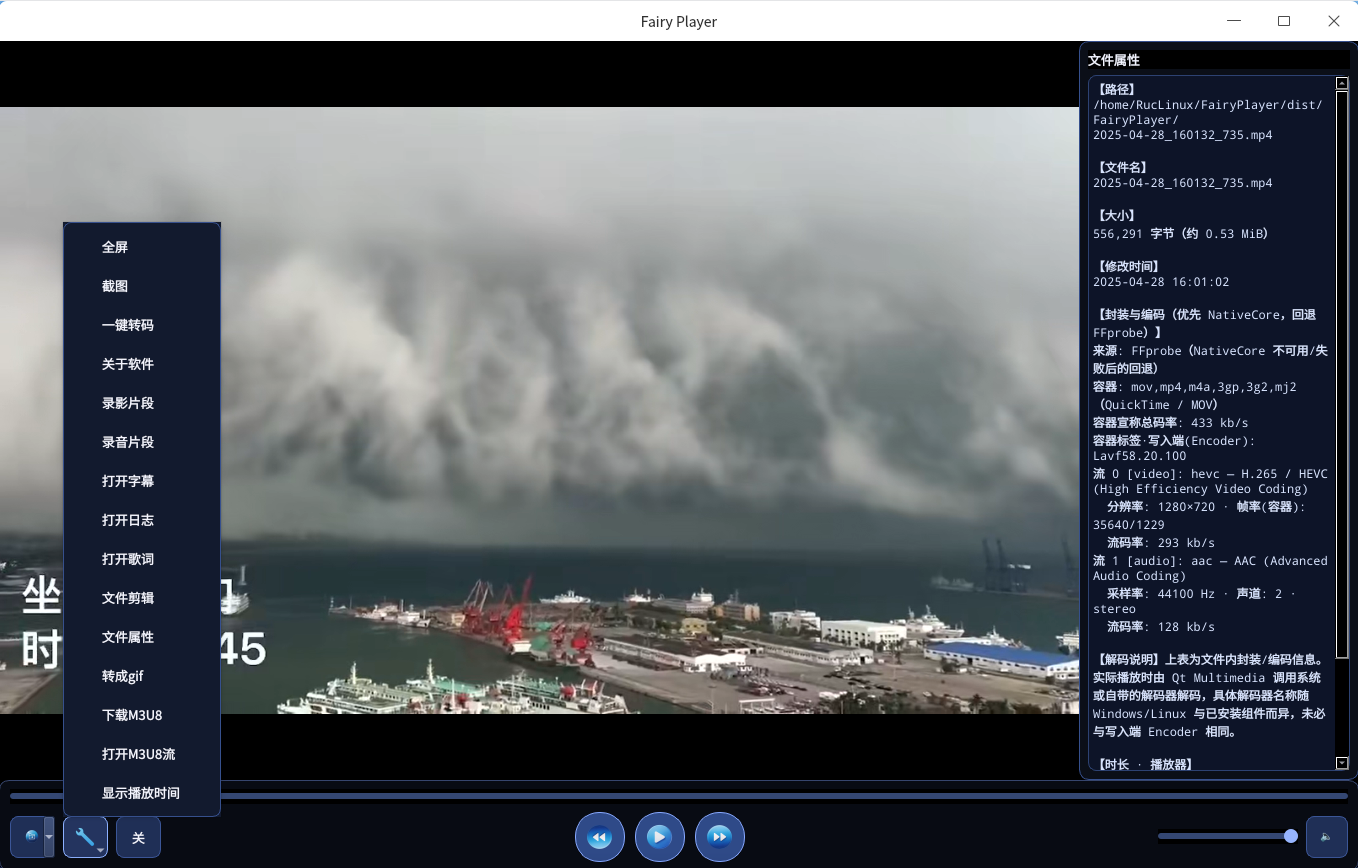The height and width of the screenshot is (868, 1358).
Task: Click the 流码率: 128 kb/s line
Action: 1161,626
